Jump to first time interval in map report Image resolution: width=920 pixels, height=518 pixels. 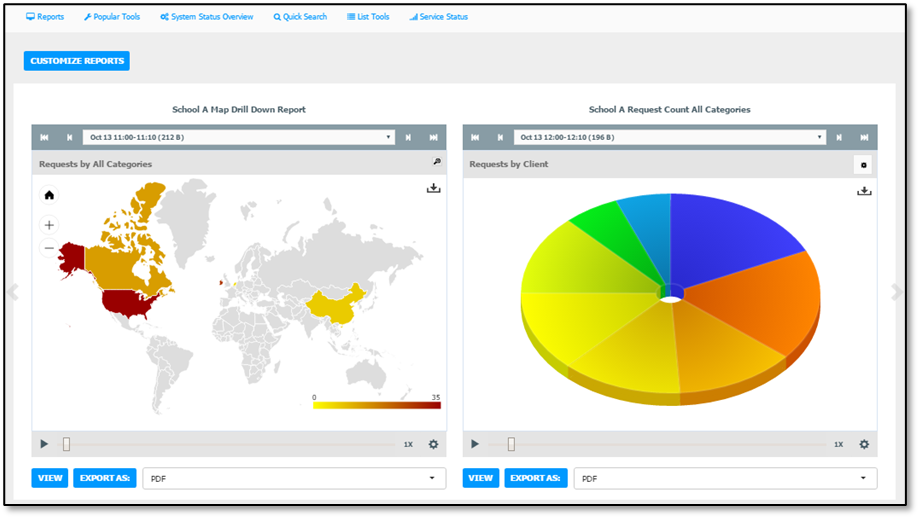[x=44, y=137]
